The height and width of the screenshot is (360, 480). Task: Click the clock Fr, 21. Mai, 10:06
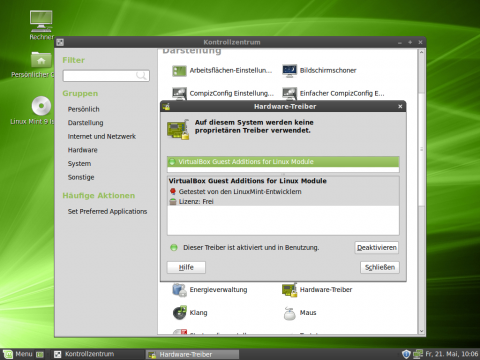point(452,354)
